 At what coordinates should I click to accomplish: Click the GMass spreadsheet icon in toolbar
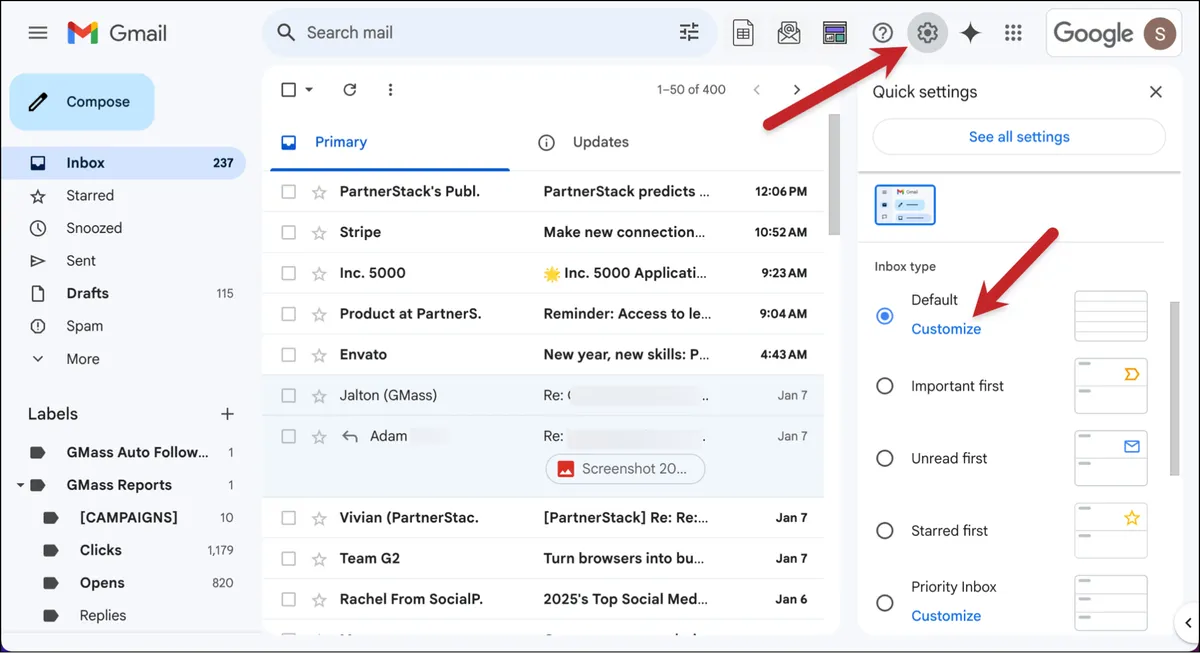click(x=743, y=33)
